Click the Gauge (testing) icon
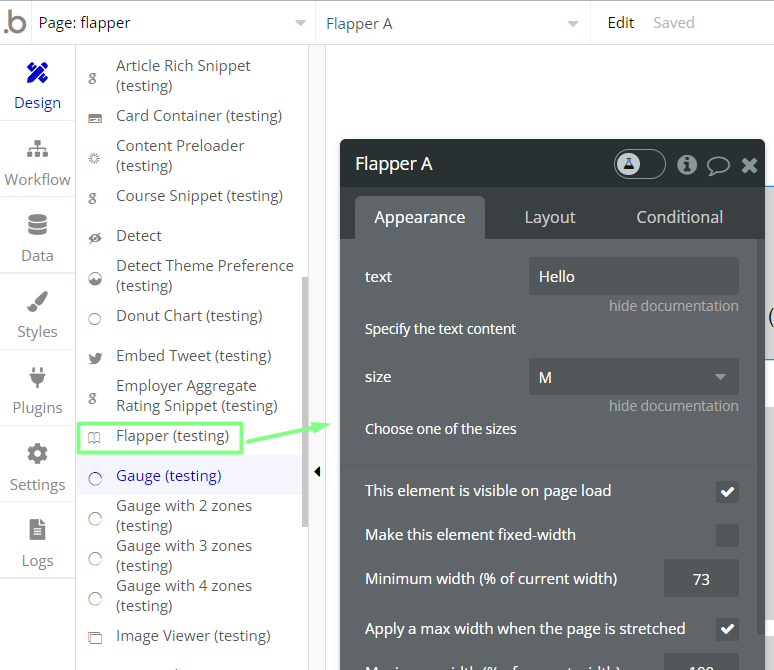Screen dimensions: 774x670 tap(95, 478)
